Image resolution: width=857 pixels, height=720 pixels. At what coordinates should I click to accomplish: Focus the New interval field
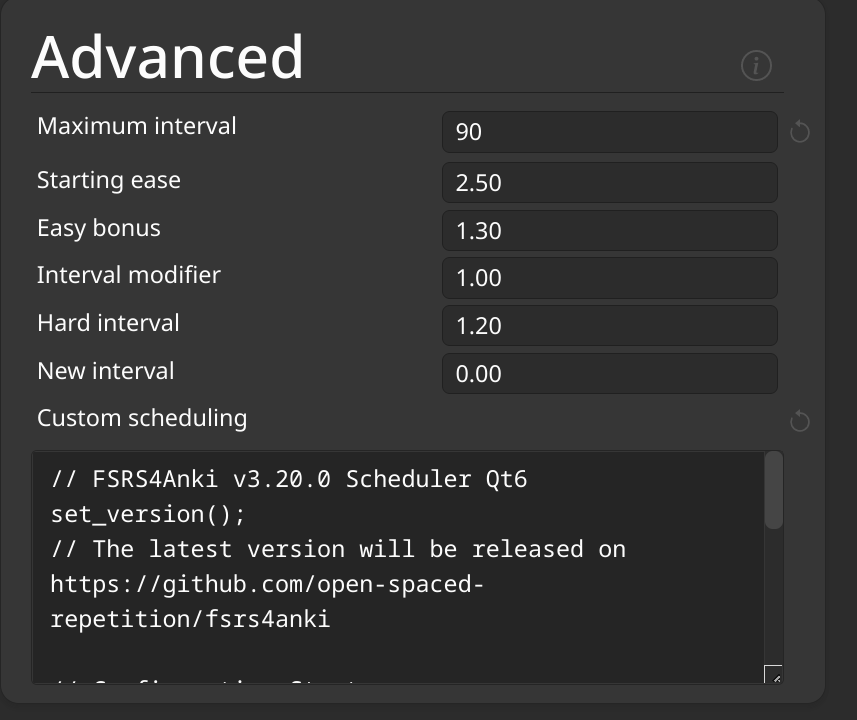pyautogui.click(x=609, y=374)
